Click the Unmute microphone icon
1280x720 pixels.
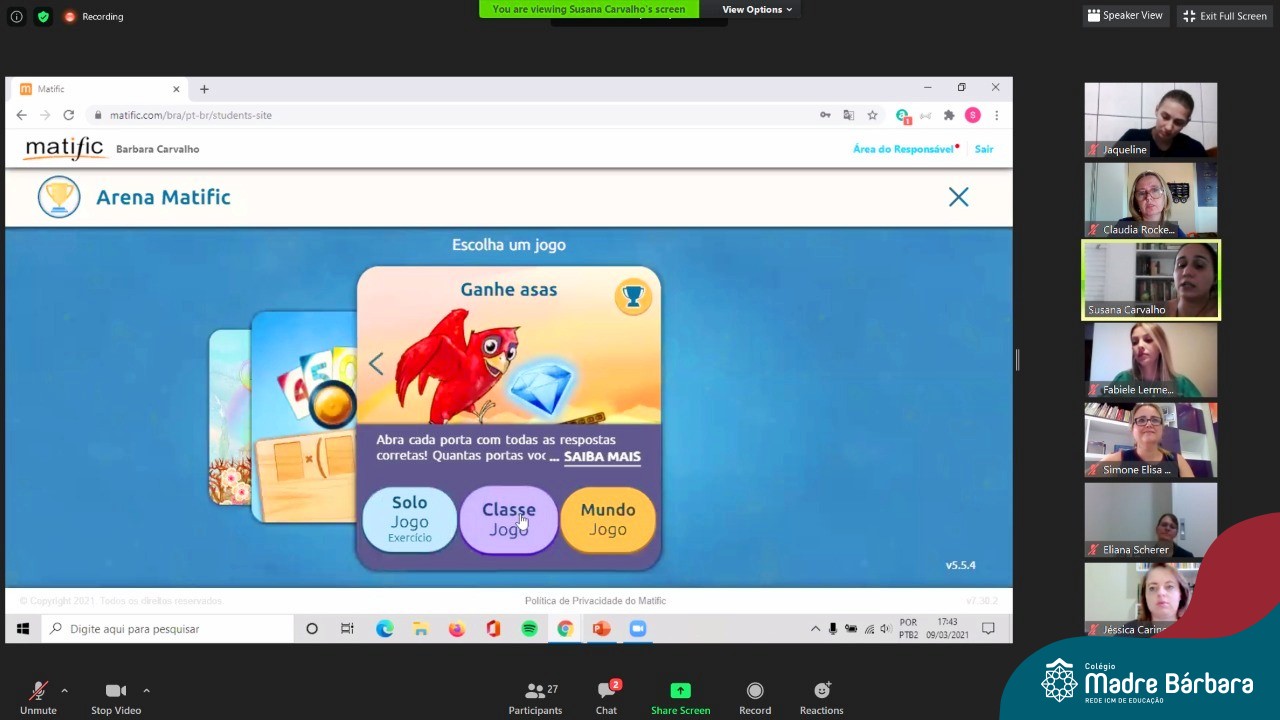pyautogui.click(x=38, y=691)
